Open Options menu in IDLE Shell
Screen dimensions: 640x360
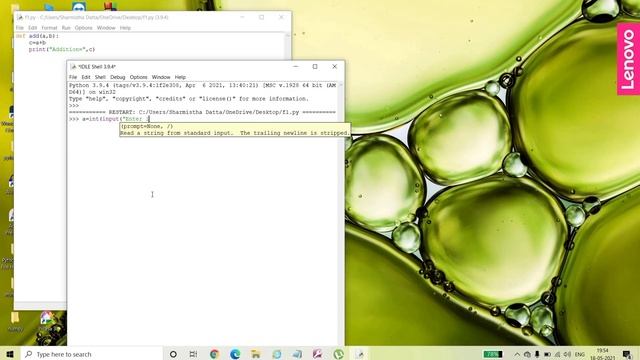138,77
